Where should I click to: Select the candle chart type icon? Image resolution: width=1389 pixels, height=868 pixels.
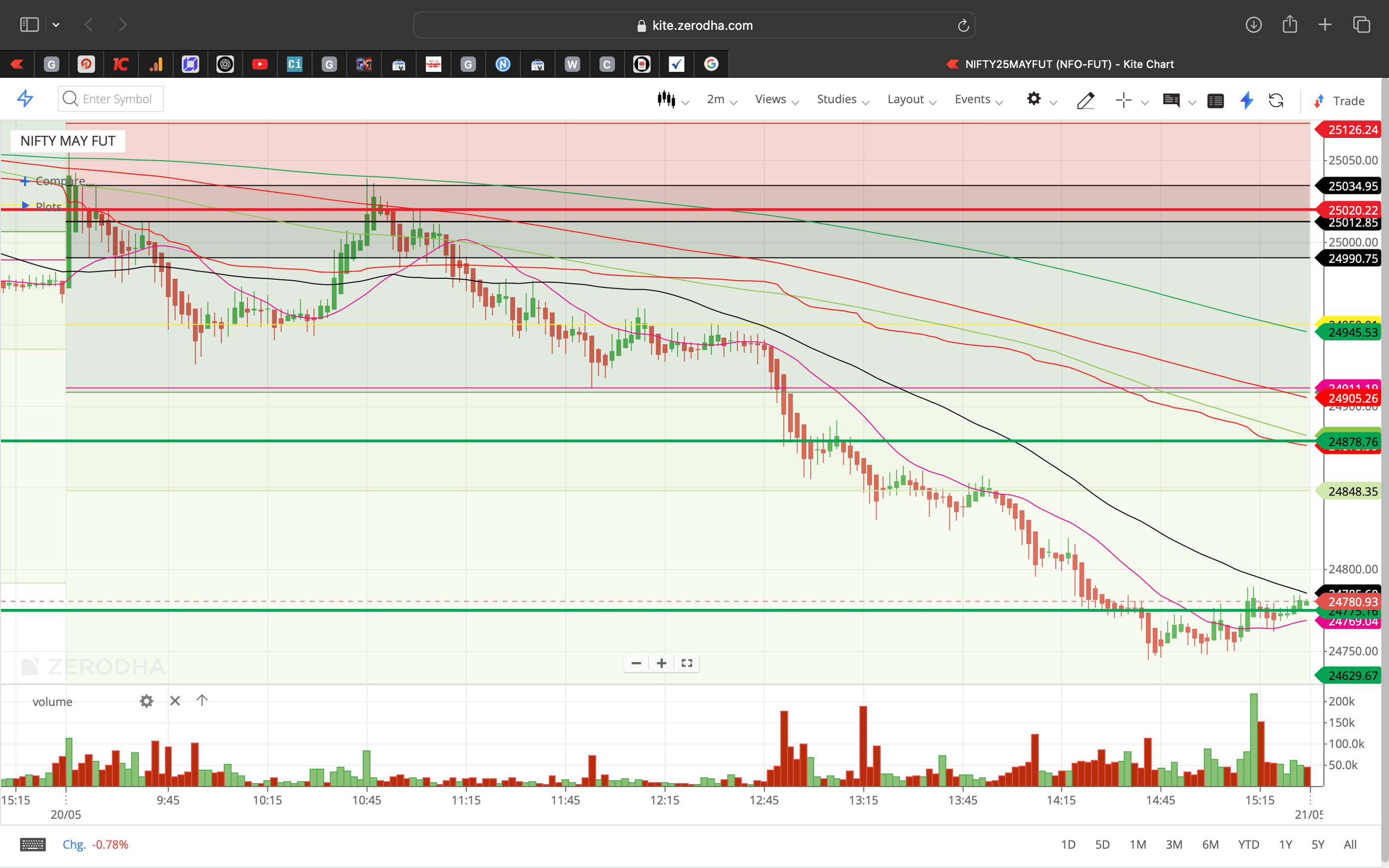(x=666, y=99)
